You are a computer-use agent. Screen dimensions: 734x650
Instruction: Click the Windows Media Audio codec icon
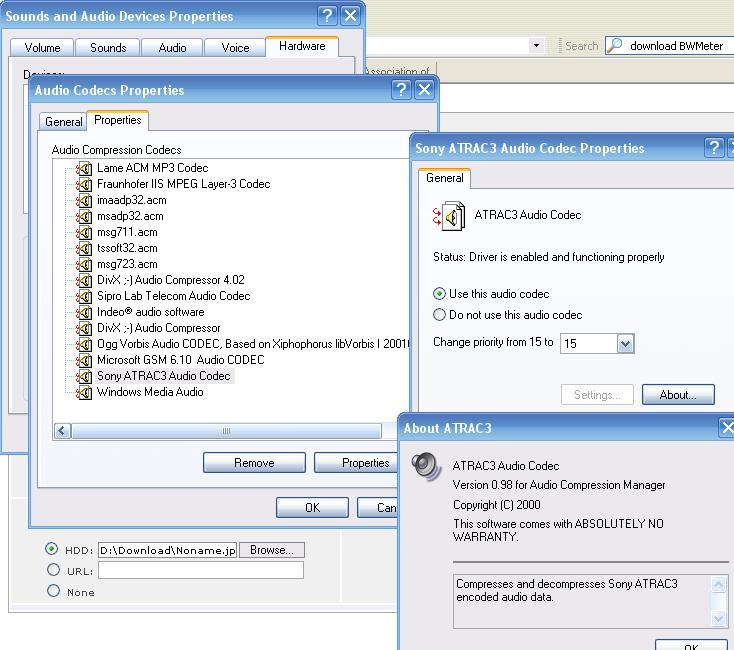pyautogui.click(x=84, y=392)
